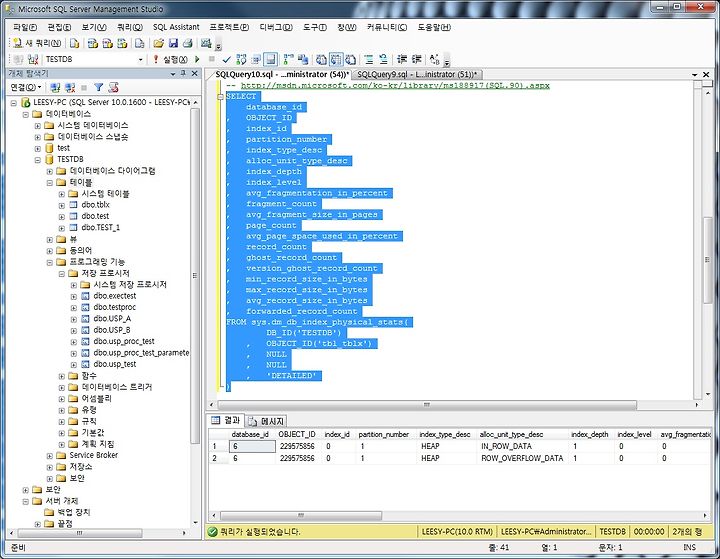Click the 실행 (Execute) button
Screen dimensions: 720x559
click(170, 59)
